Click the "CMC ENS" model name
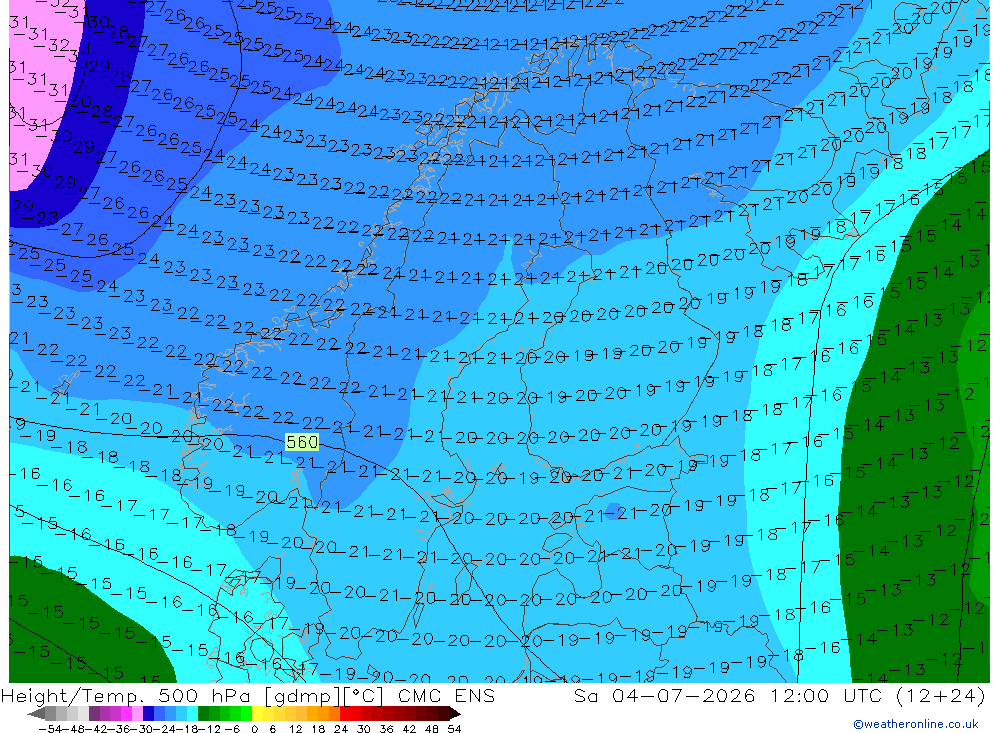Image resolution: width=1000 pixels, height=733 pixels. coord(446,696)
